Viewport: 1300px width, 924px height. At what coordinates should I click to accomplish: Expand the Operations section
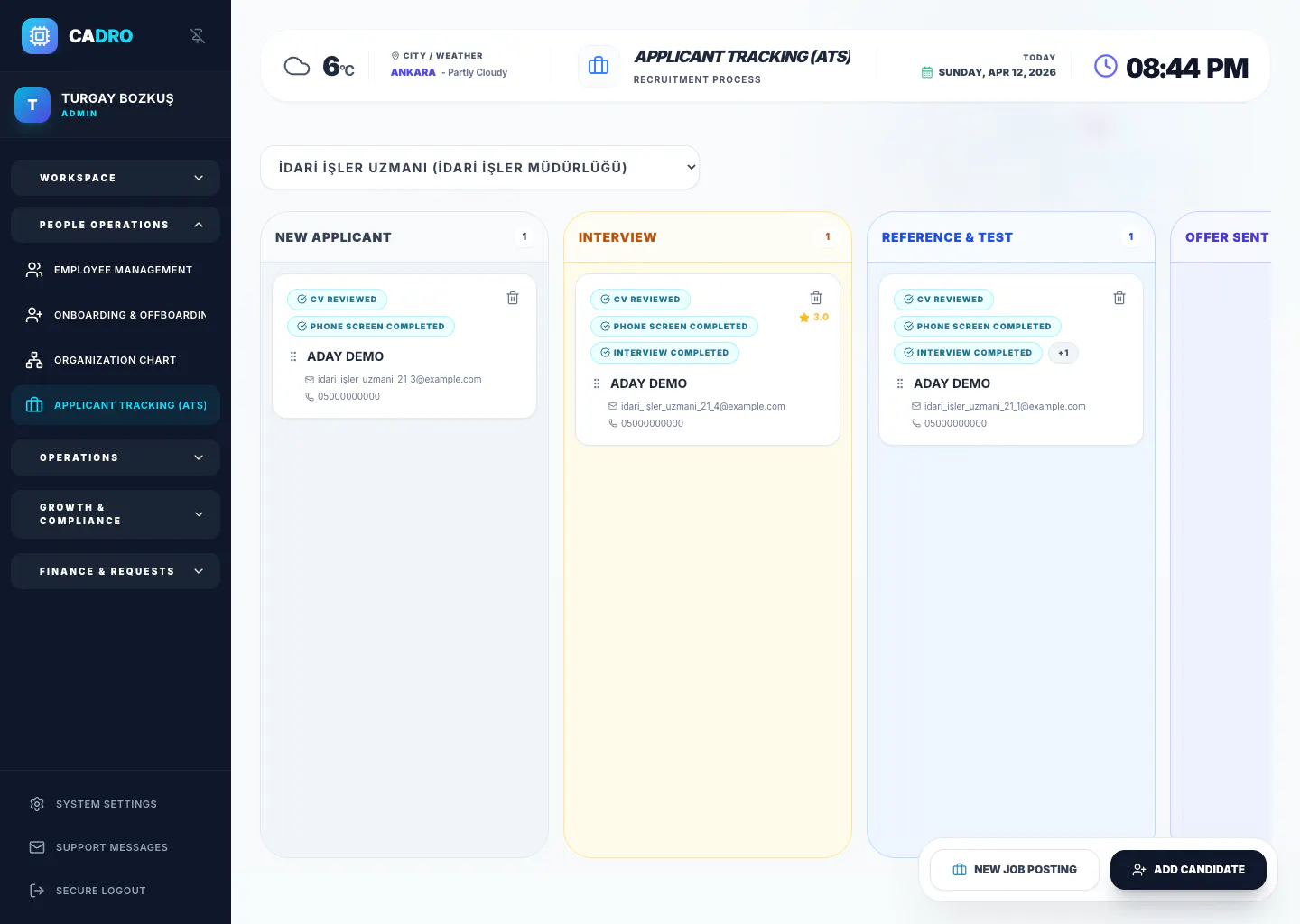[x=116, y=457]
